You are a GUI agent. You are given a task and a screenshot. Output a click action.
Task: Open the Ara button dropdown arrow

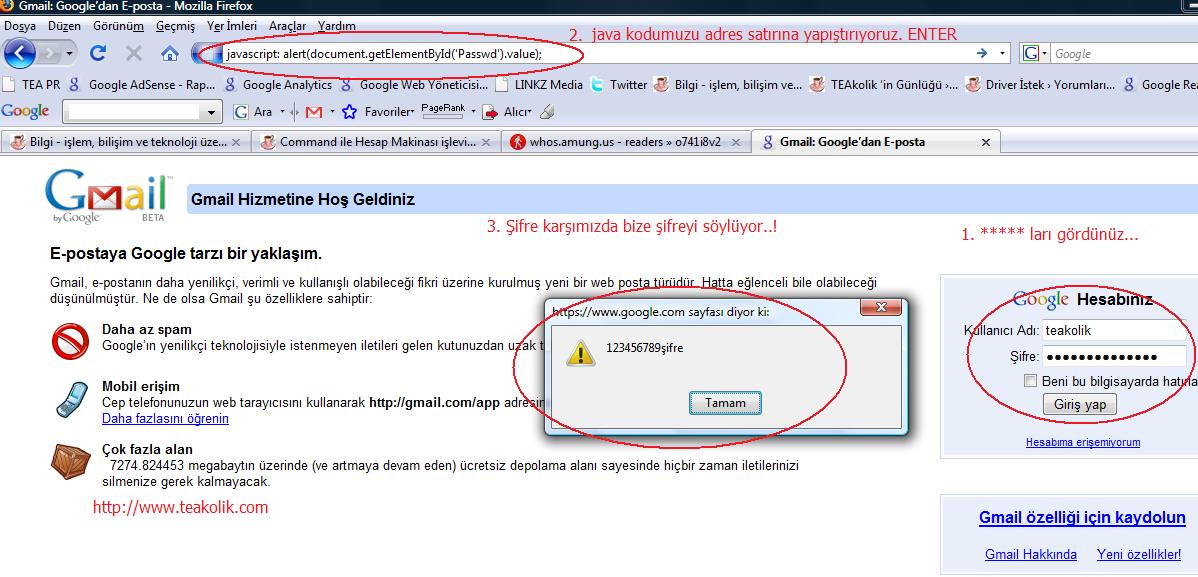click(x=282, y=112)
